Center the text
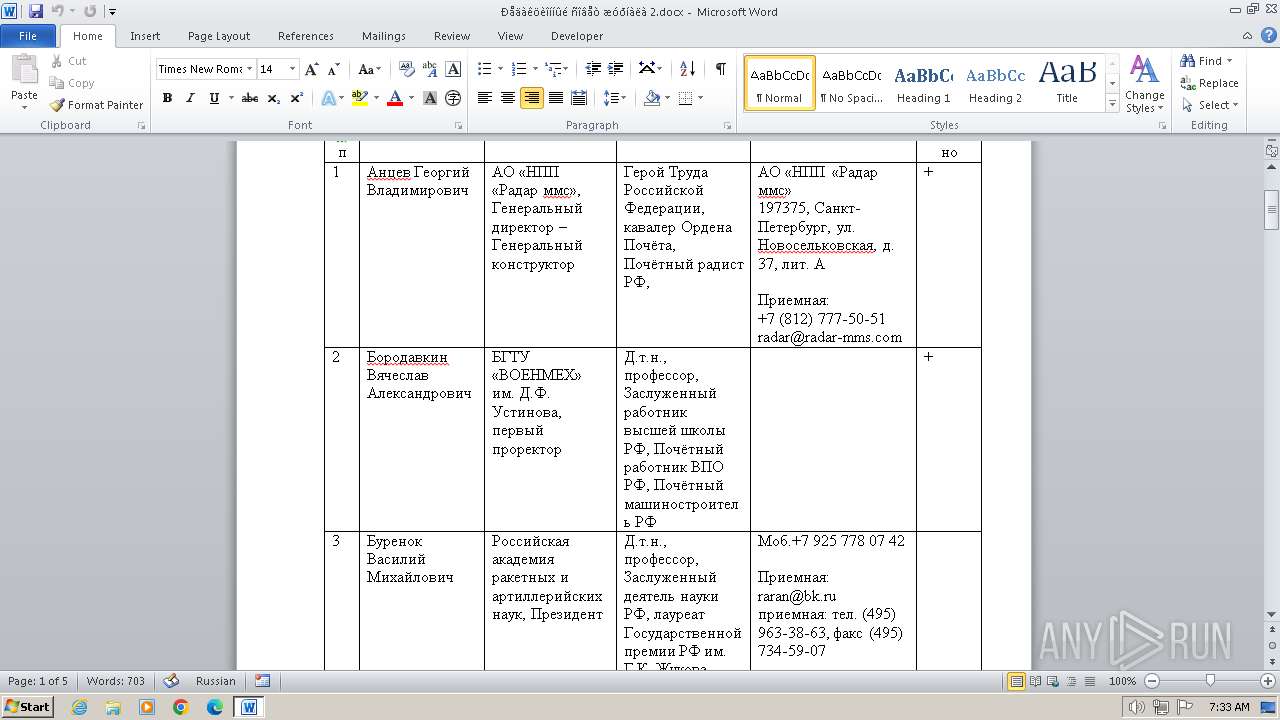The height and width of the screenshot is (720, 1280). [508, 98]
